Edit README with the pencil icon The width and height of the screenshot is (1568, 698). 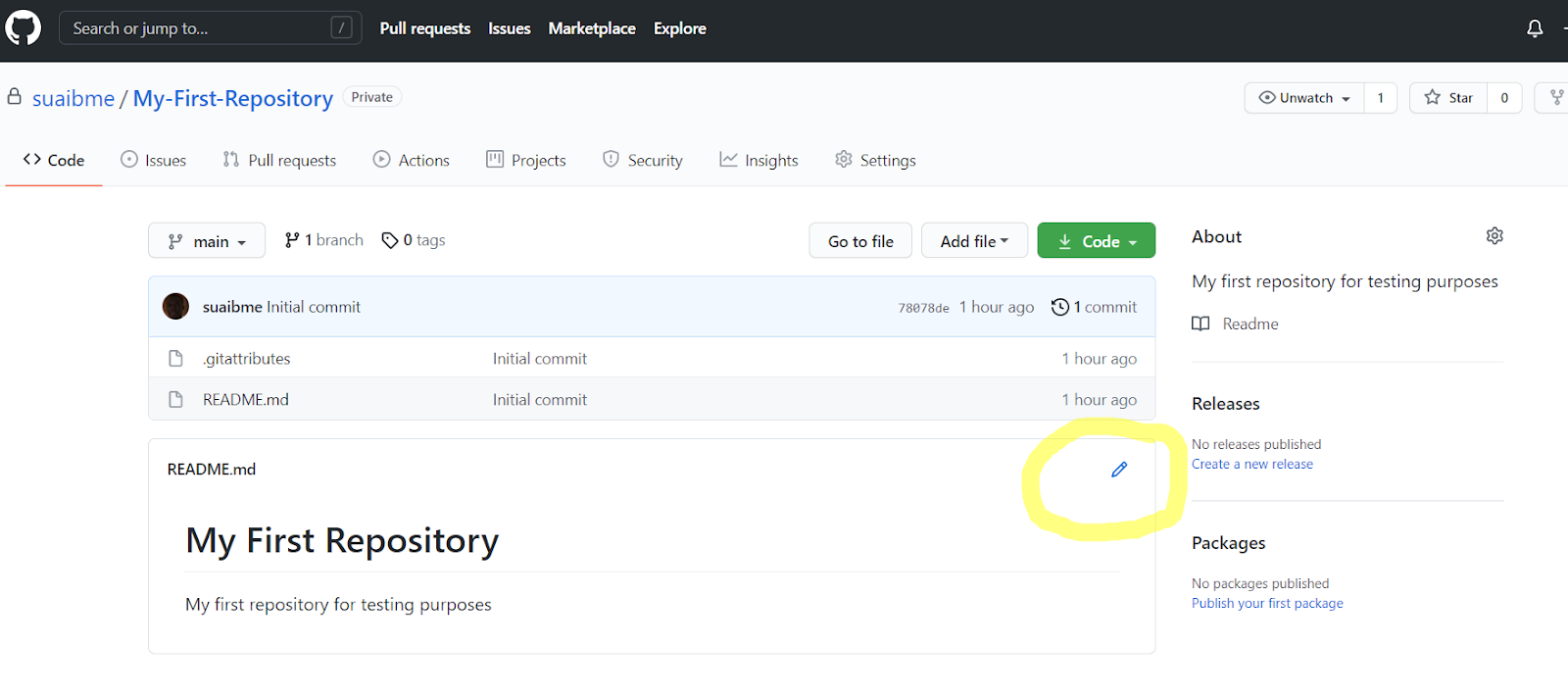1119,470
